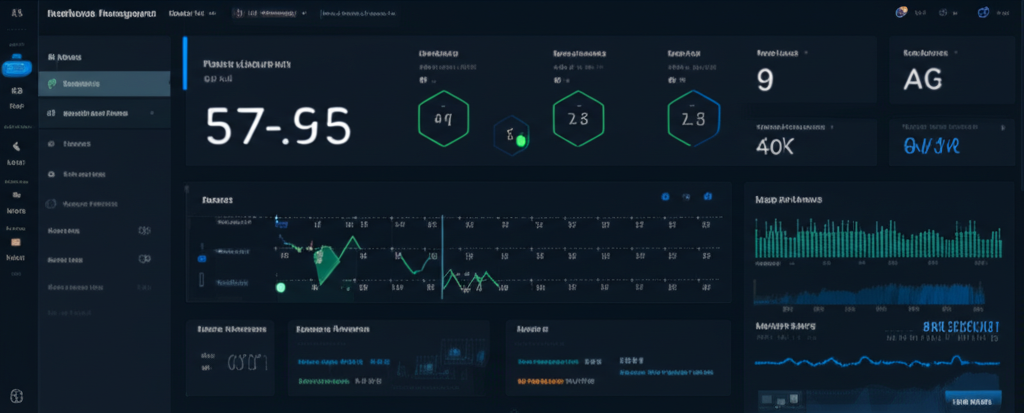Open the bottom-left corner sidebar icon
This screenshot has height=413, width=1024.
[16, 395]
